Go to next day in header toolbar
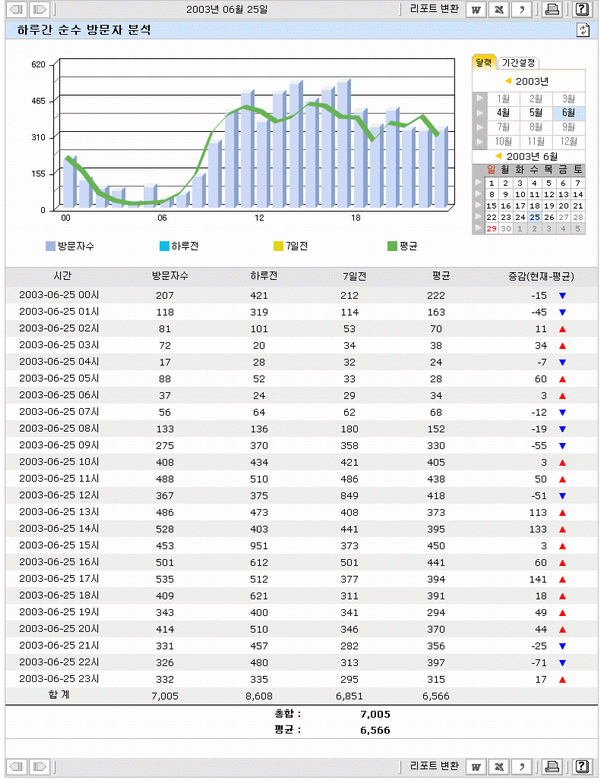 click(39, 9)
